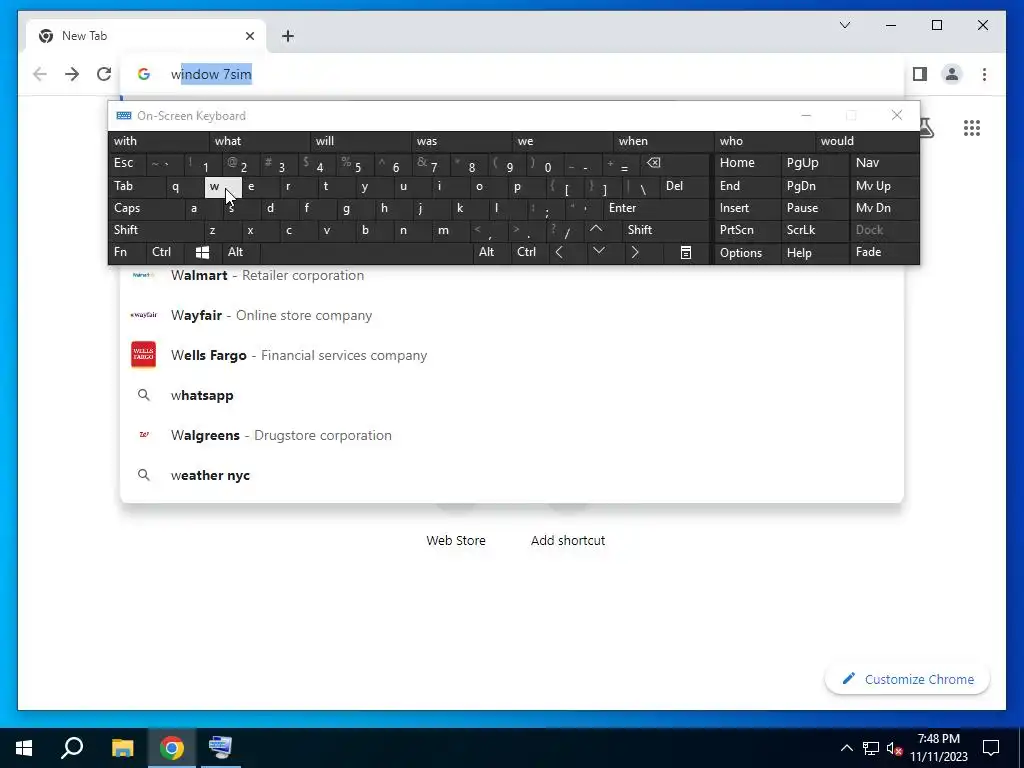Click Chrome's back navigation arrow

[x=40, y=74]
